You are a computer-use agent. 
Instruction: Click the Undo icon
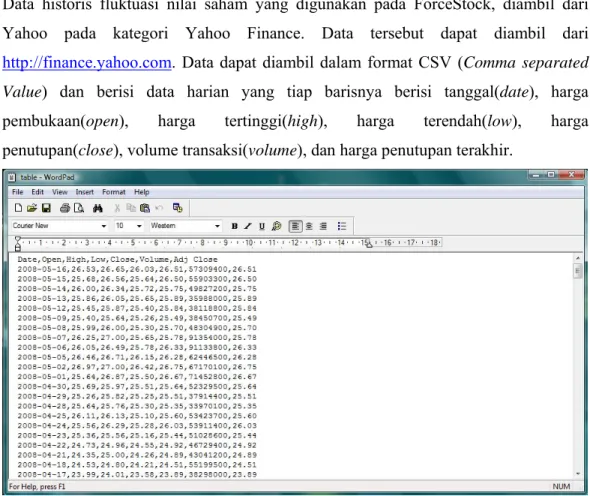(x=159, y=208)
